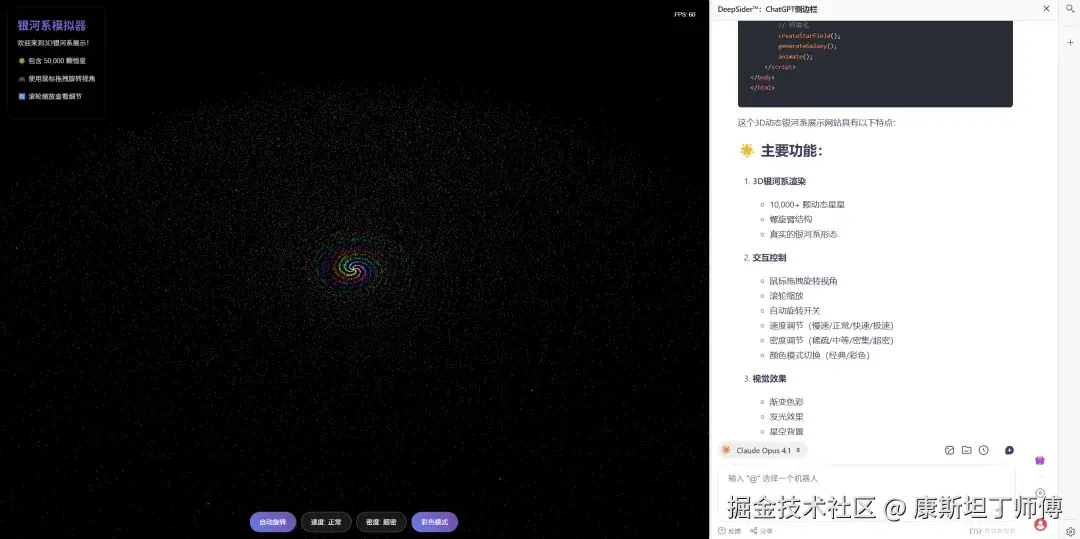
Task: Change the 速度: 正常 speed setting
Action: pyautogui.click(x=326, y=522)
